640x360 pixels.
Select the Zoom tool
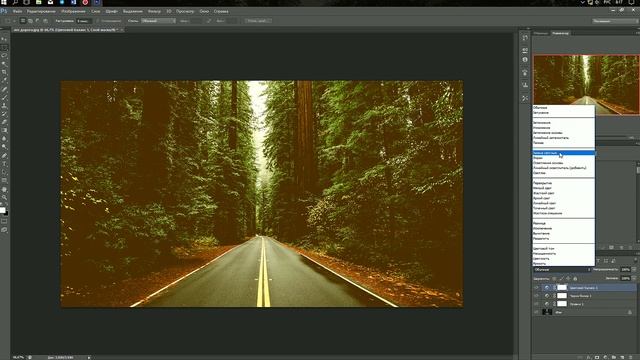[4, 197]
